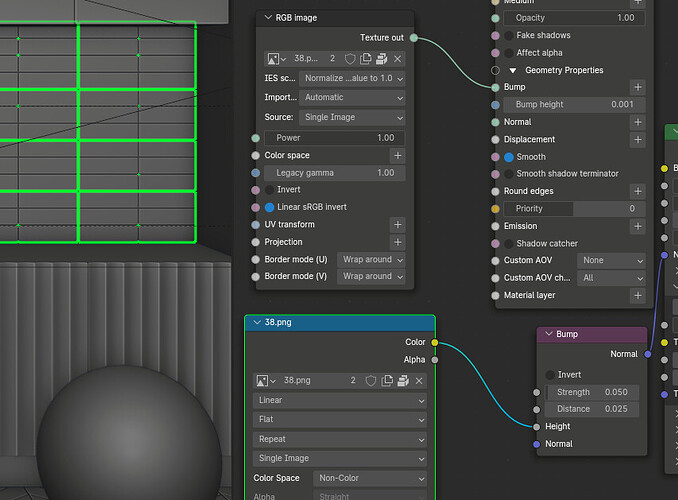Add node to material Normal input
This screenshot has width=678, height=500.
click(638, 122)
